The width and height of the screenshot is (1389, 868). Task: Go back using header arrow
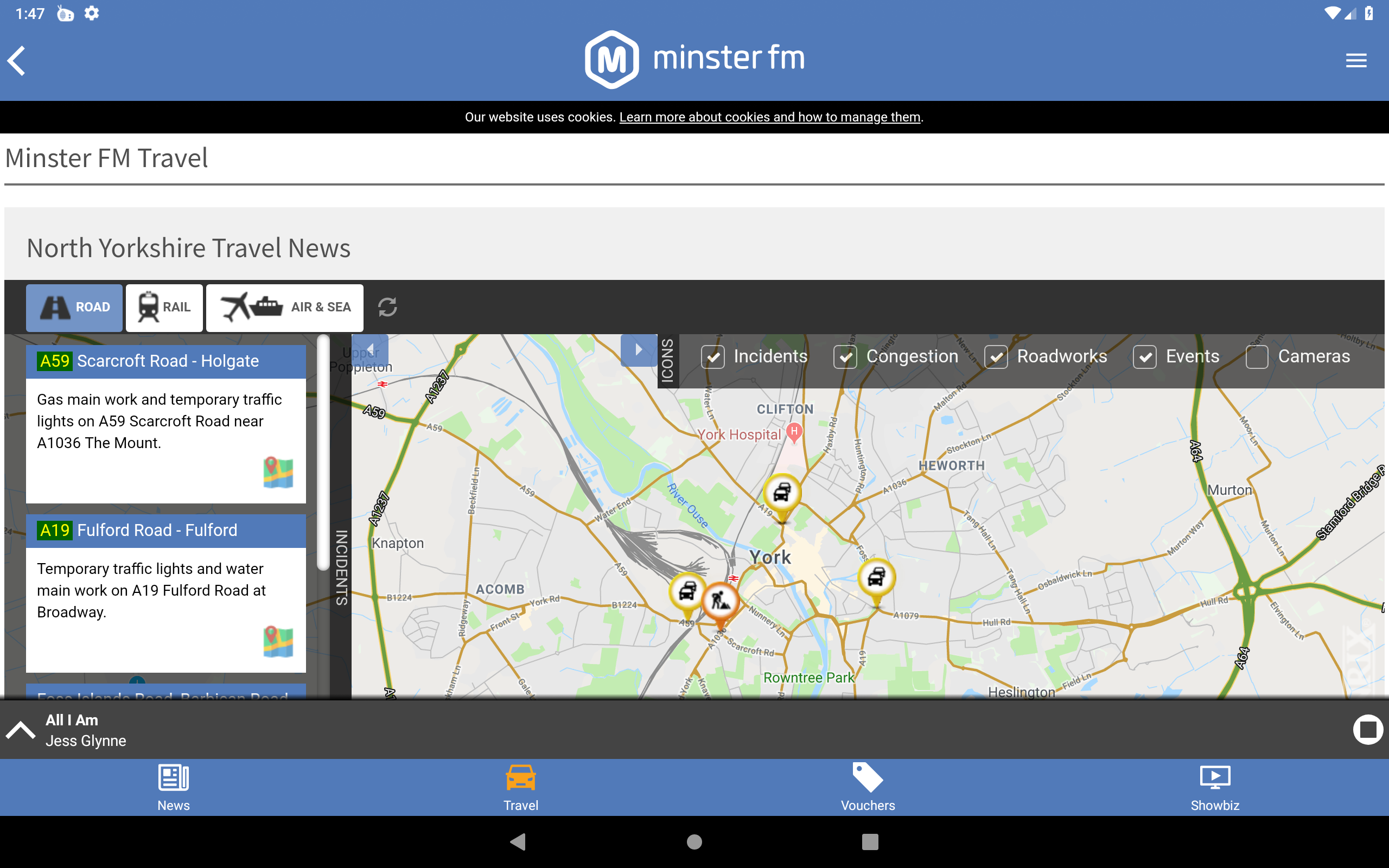[17, 60]
